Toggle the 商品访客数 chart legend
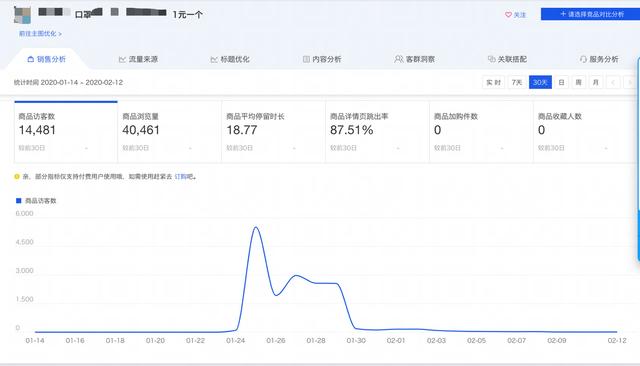The image size is (640, 366). (36, 200)
